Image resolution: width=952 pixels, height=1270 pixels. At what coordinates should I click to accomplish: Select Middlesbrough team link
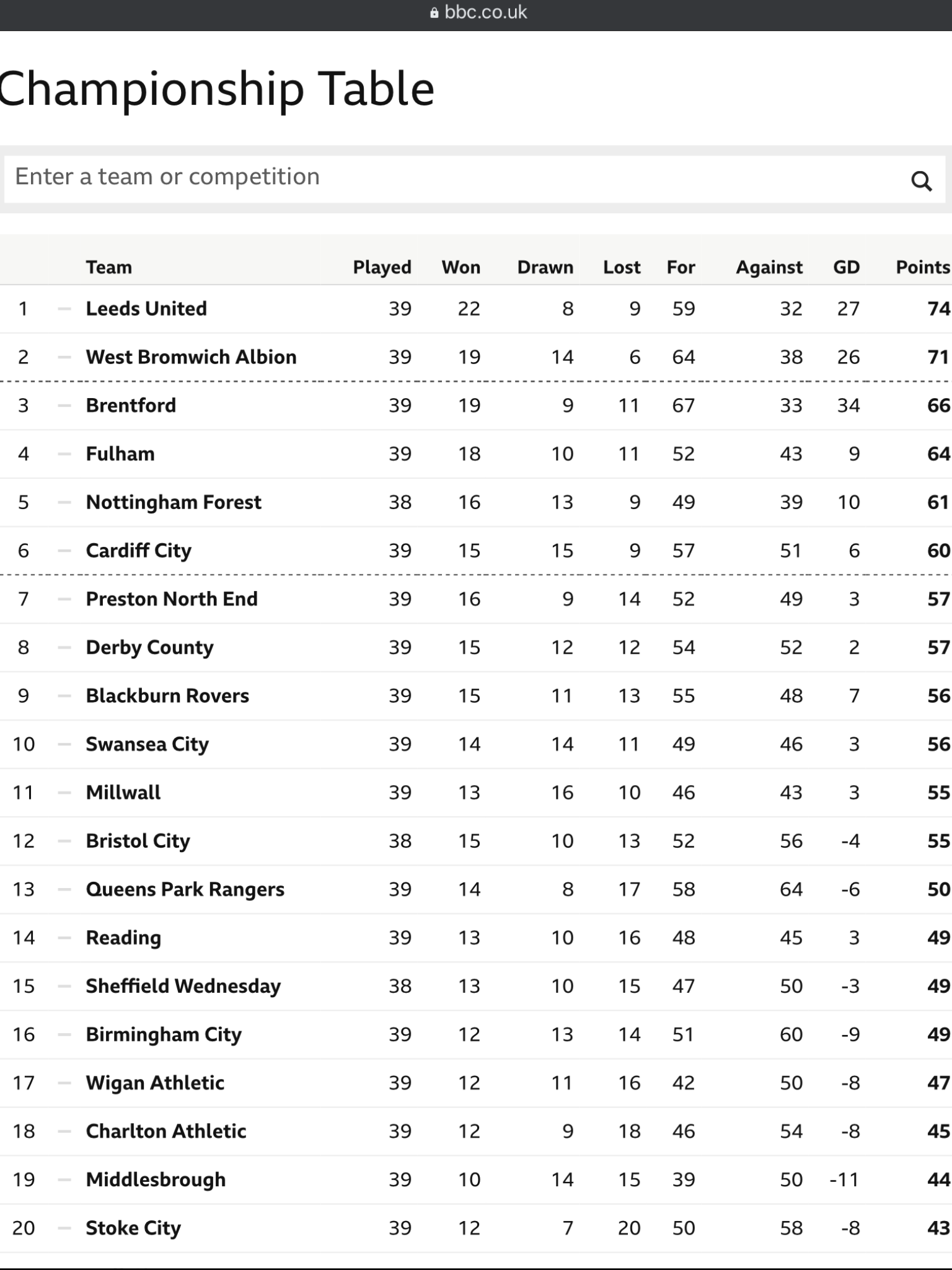(x=156, y=1179)
